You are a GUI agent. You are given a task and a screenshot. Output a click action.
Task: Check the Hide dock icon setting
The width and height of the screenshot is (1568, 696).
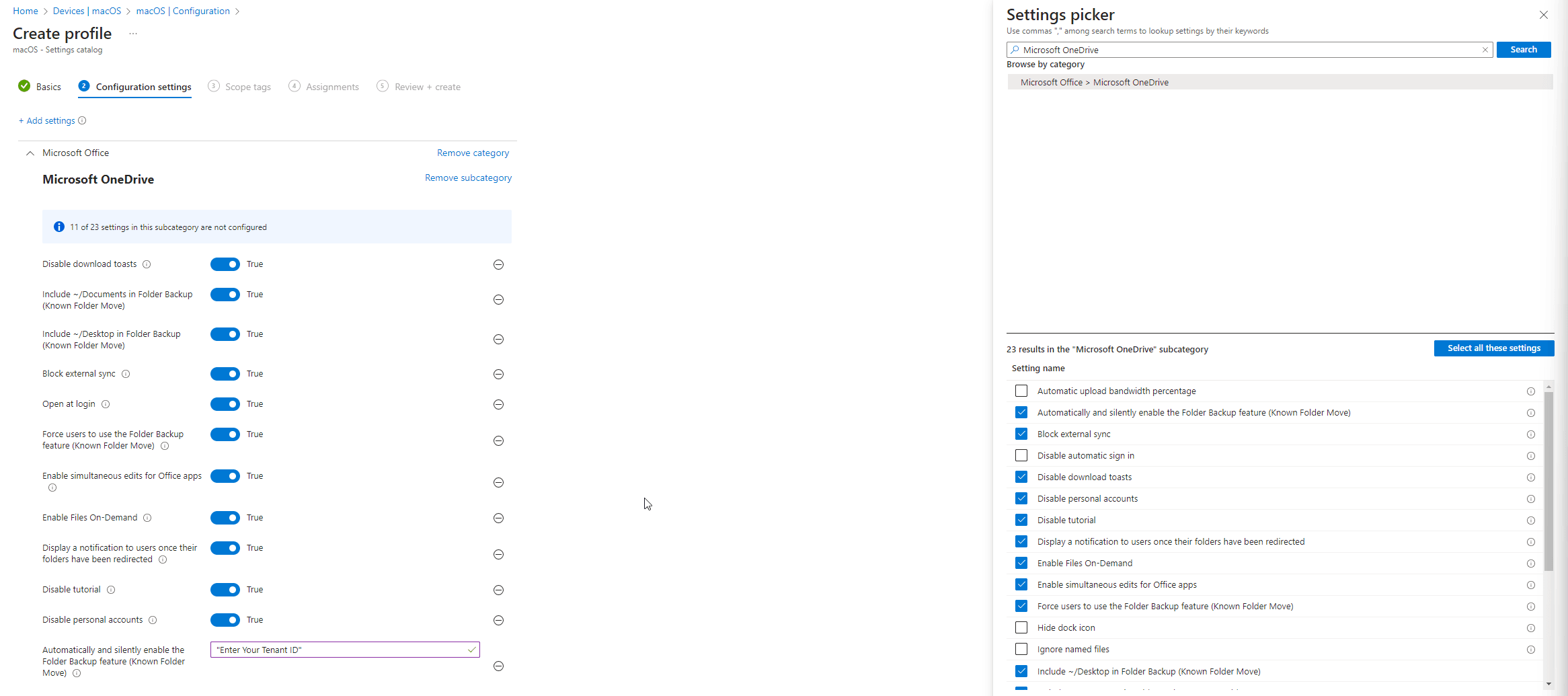[1021, 627]
